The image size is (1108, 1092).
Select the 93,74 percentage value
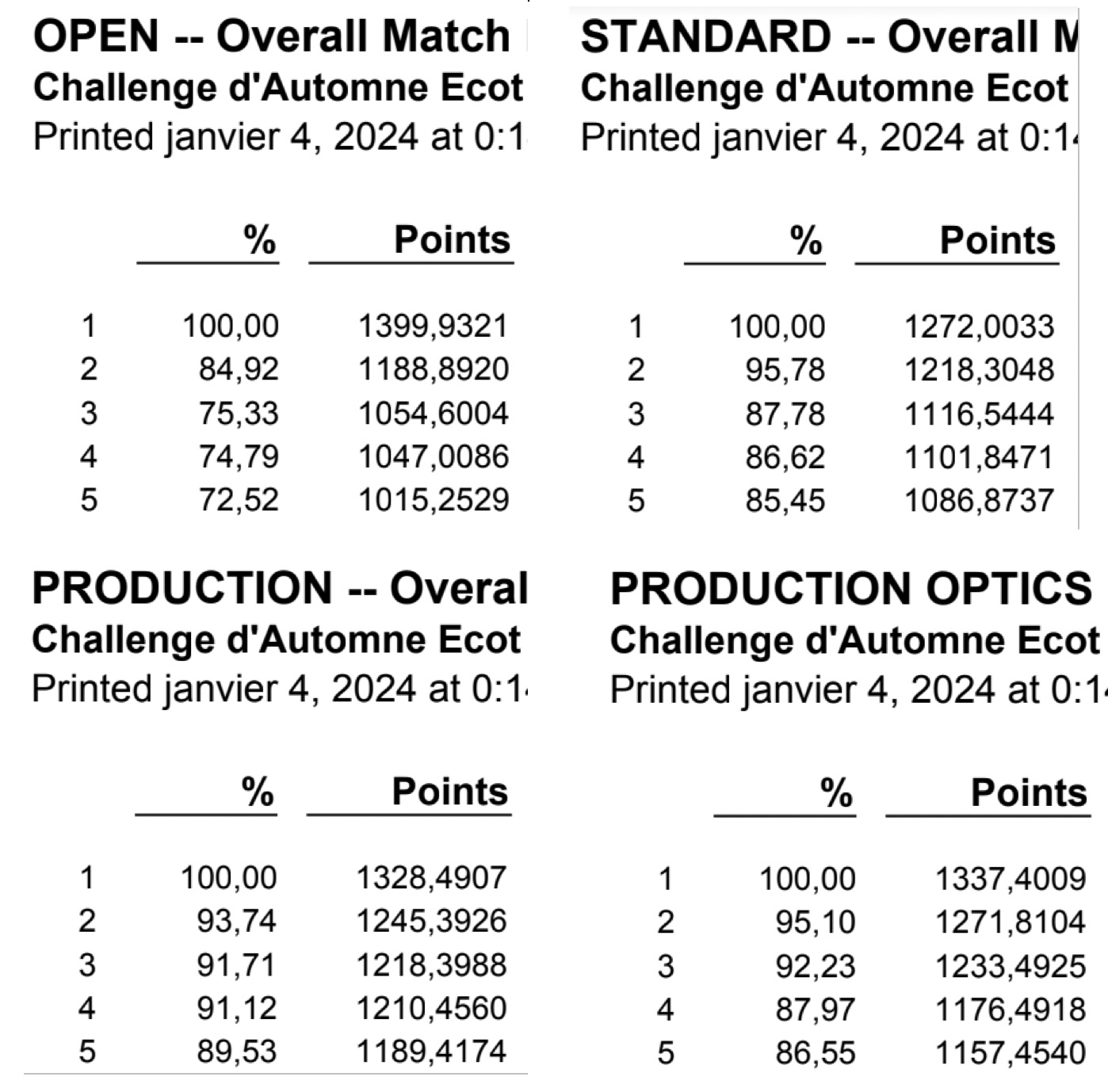236,921
